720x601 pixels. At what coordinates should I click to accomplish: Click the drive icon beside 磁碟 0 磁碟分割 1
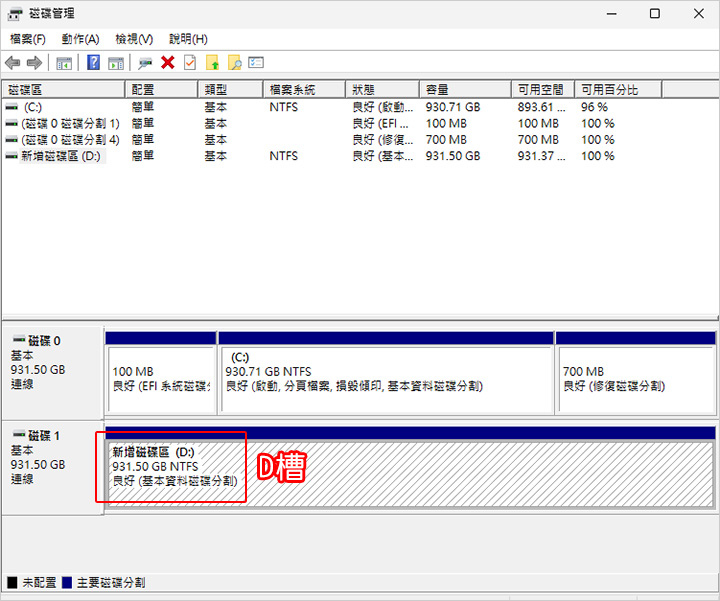tap(11, 124)
